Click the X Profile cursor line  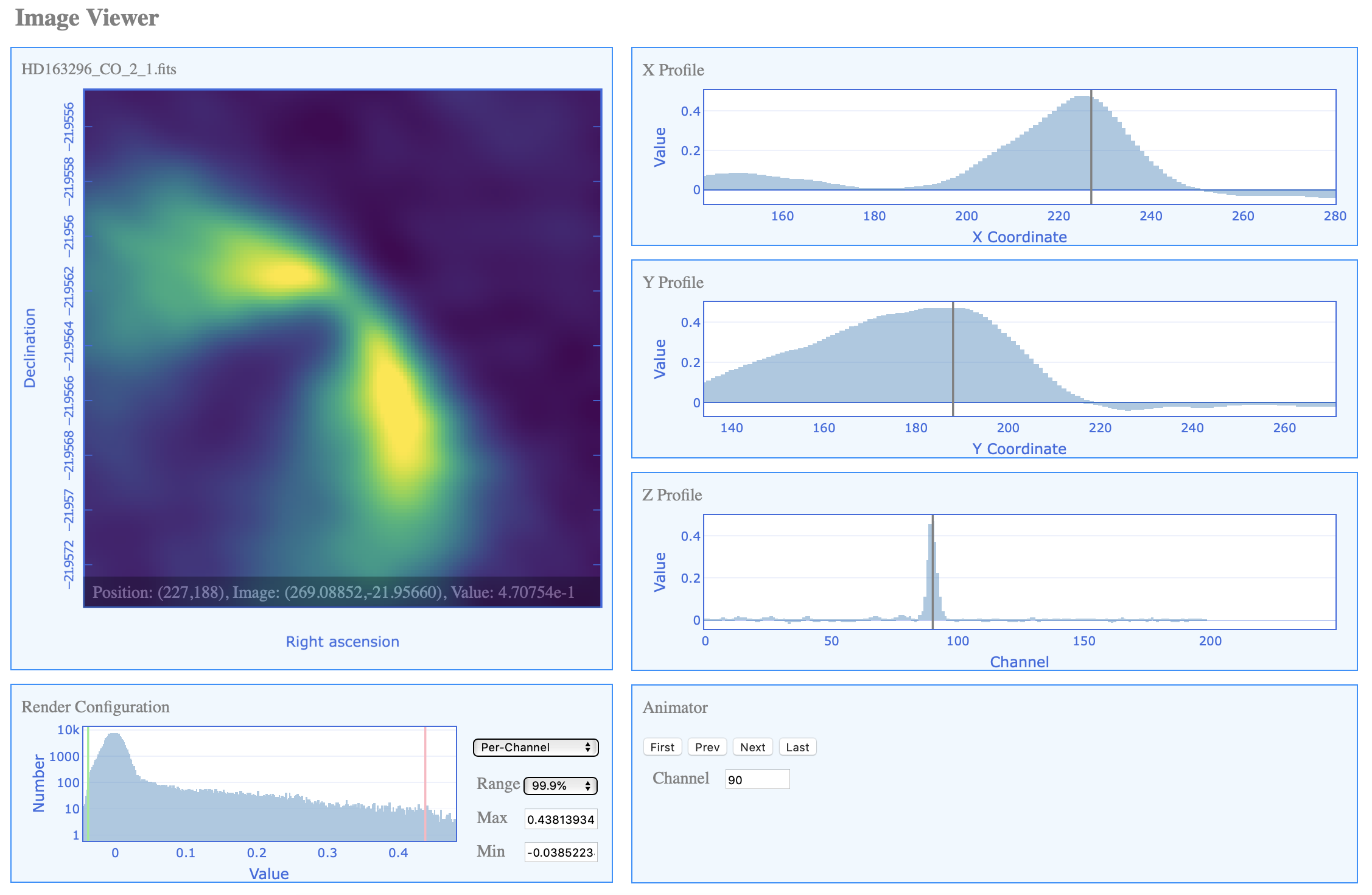click(x=1091, y=146)
